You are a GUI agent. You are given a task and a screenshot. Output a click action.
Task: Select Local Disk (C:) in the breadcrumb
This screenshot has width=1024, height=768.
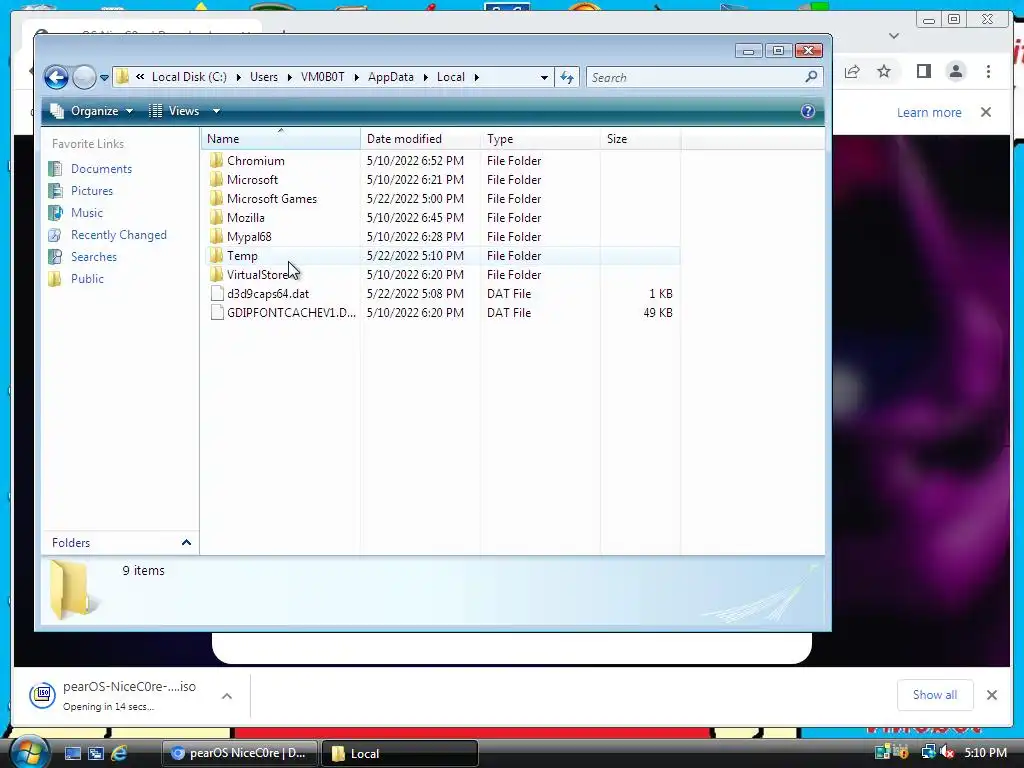189,77
